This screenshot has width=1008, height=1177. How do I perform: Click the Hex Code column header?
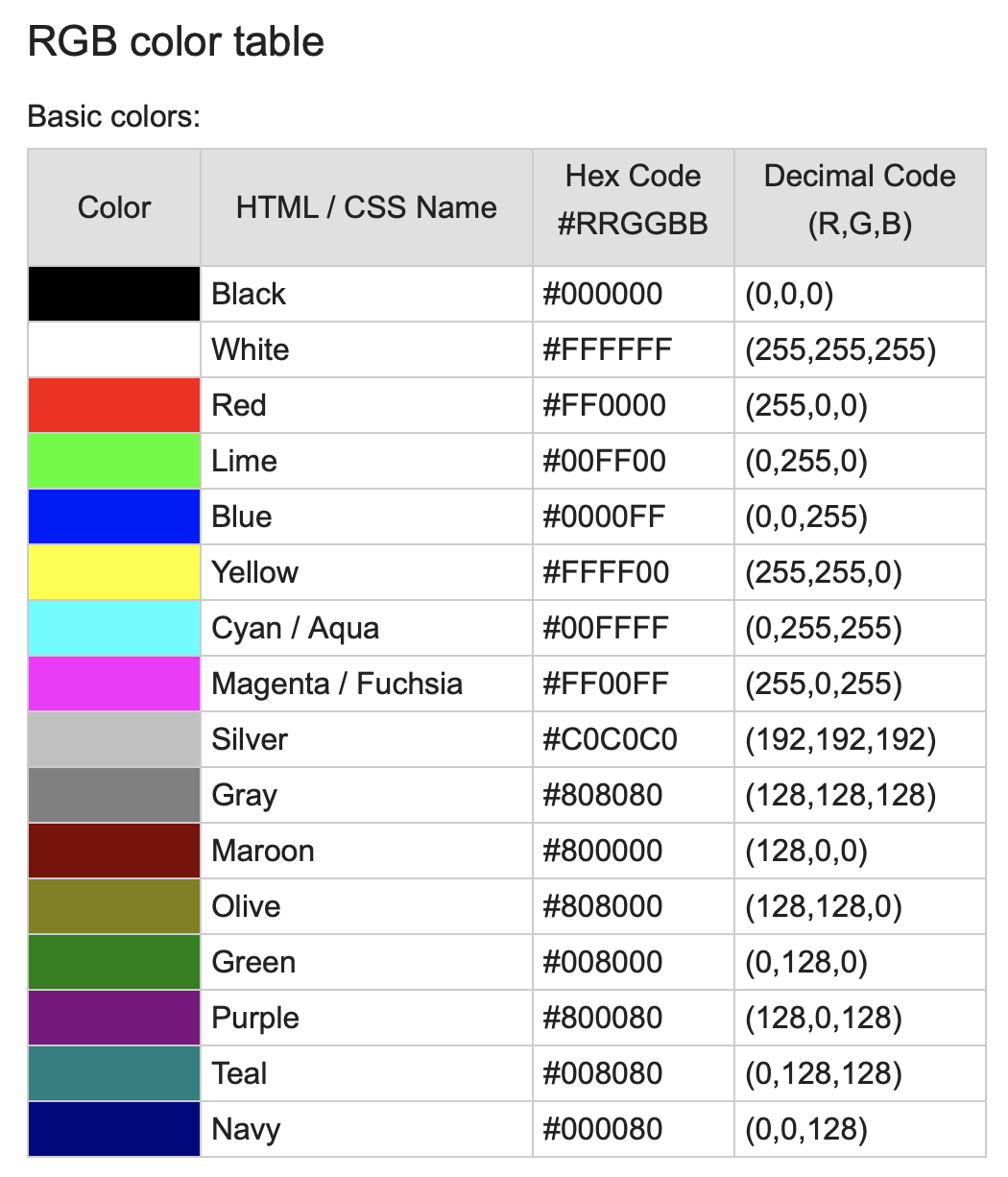tap(633, 200)
